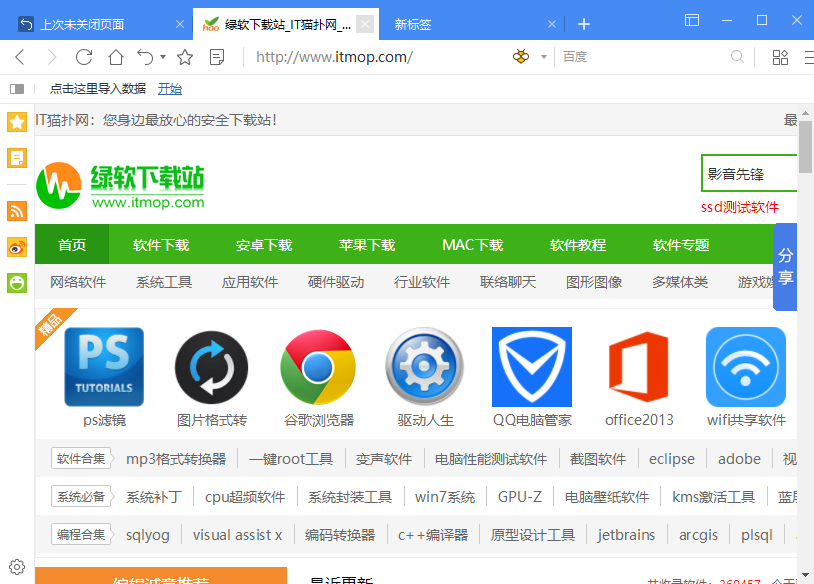Toggle the sidebar panel icon in bookmarks bar
Viewport: 814px width, 584px height.
tap(17, 89)
